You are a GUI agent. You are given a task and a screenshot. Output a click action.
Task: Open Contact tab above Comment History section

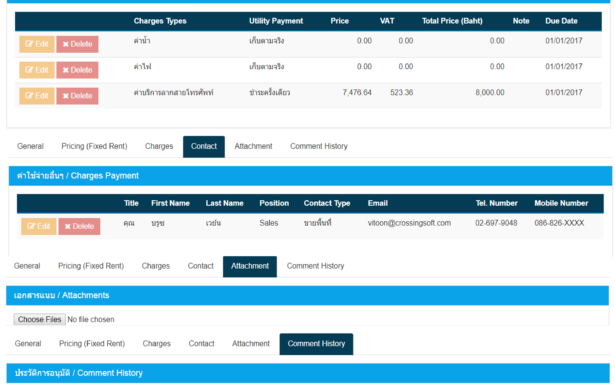click(x=202, y=344)
